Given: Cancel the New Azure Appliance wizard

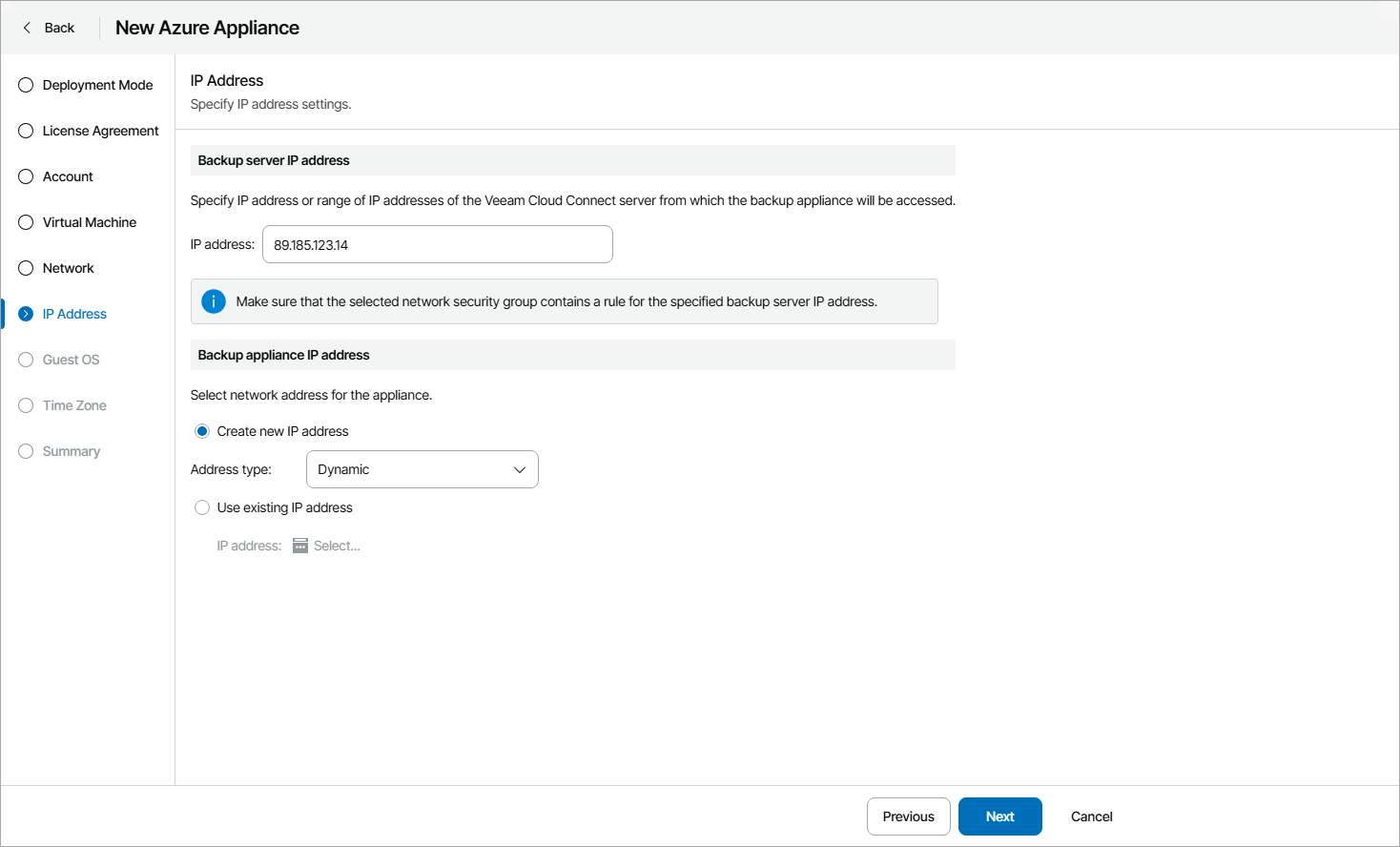Looking at the screenshot, I should coord(1091,816).
